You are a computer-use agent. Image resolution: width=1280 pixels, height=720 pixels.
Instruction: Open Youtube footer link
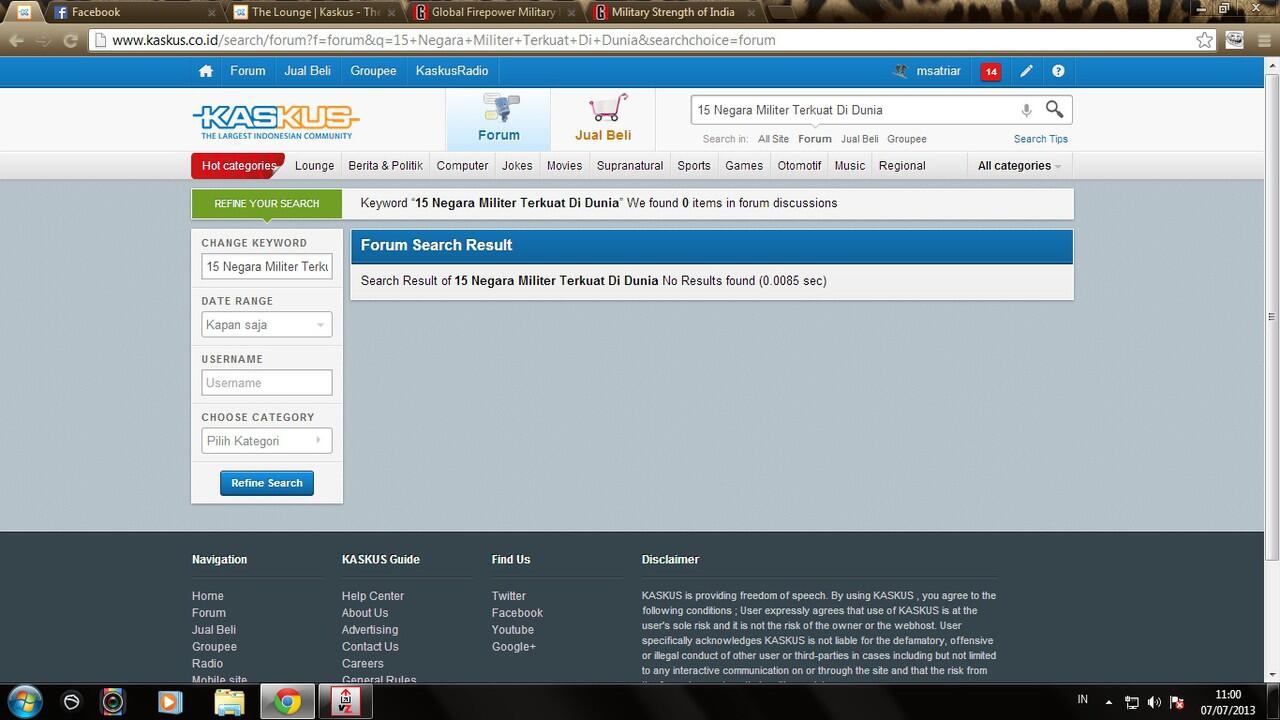(513, 630)
